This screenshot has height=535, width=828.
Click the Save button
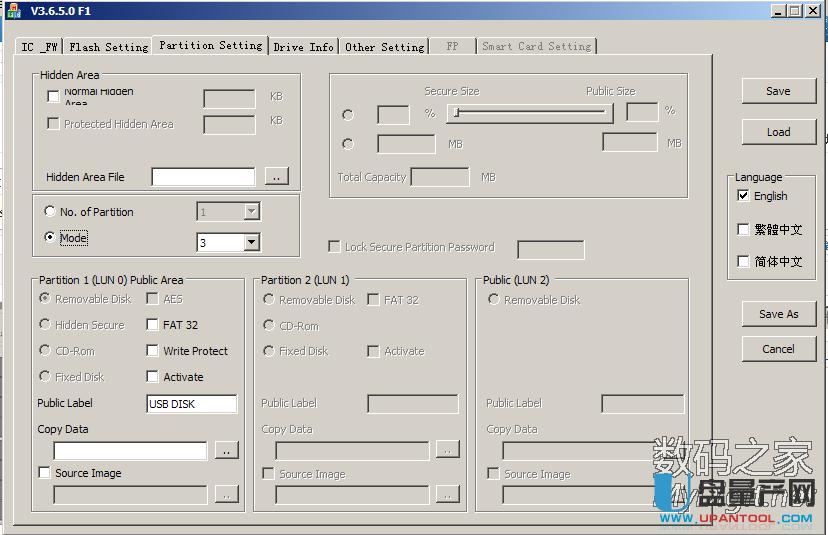pos(778,91)
